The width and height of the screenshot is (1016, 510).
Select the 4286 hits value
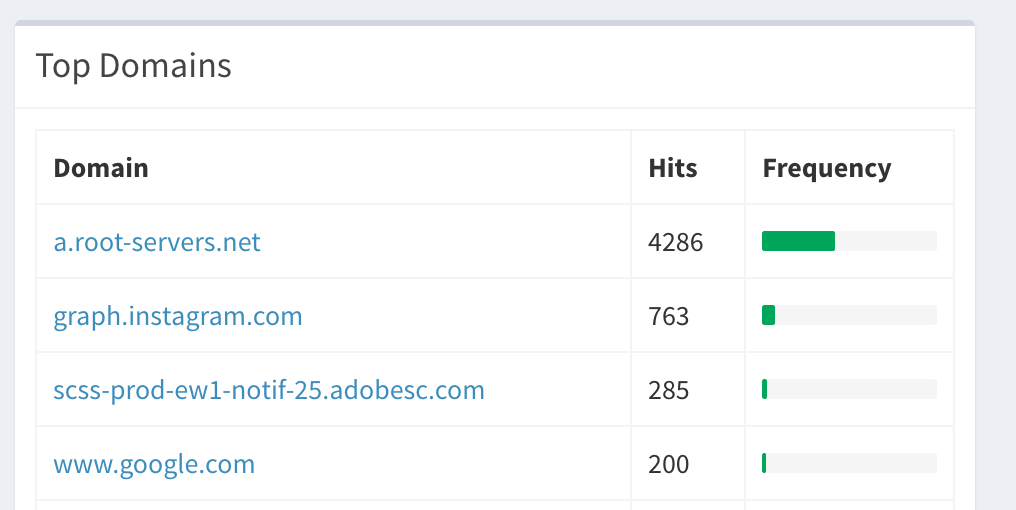[x=676, y=242]
